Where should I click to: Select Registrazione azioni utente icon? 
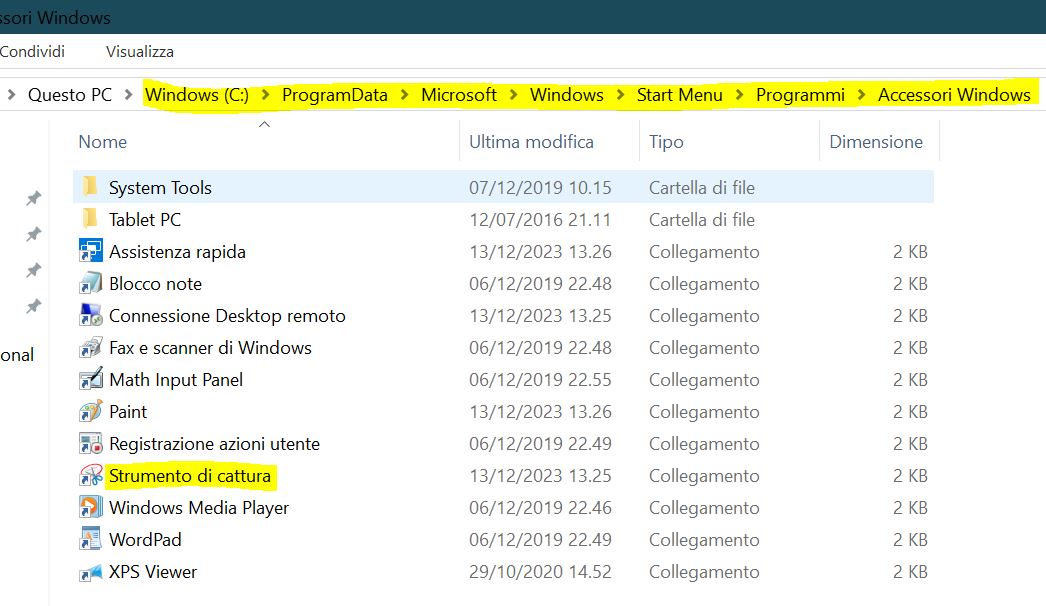[x=91, y=443]
